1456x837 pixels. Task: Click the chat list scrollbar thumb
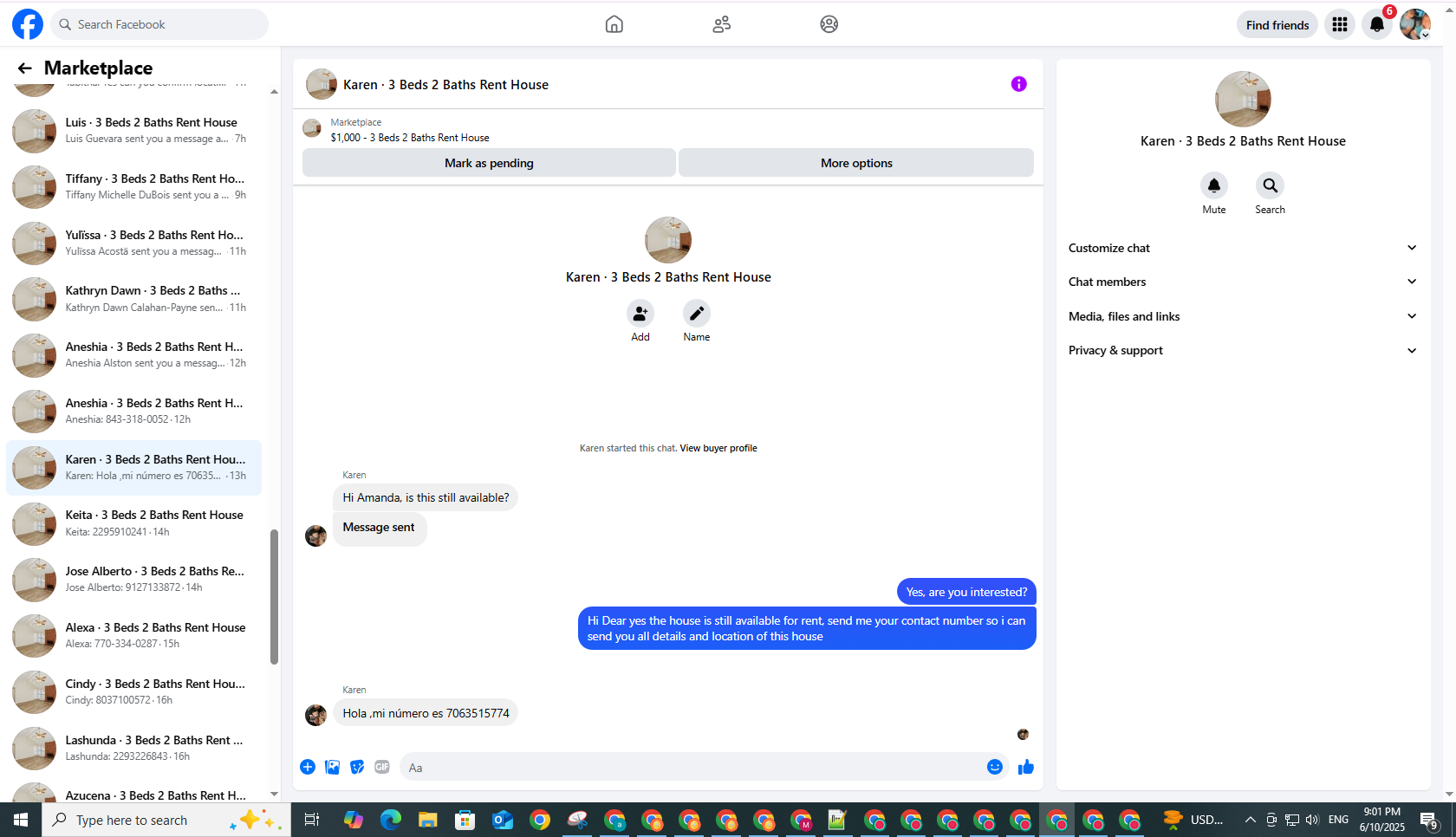point(275,597)
